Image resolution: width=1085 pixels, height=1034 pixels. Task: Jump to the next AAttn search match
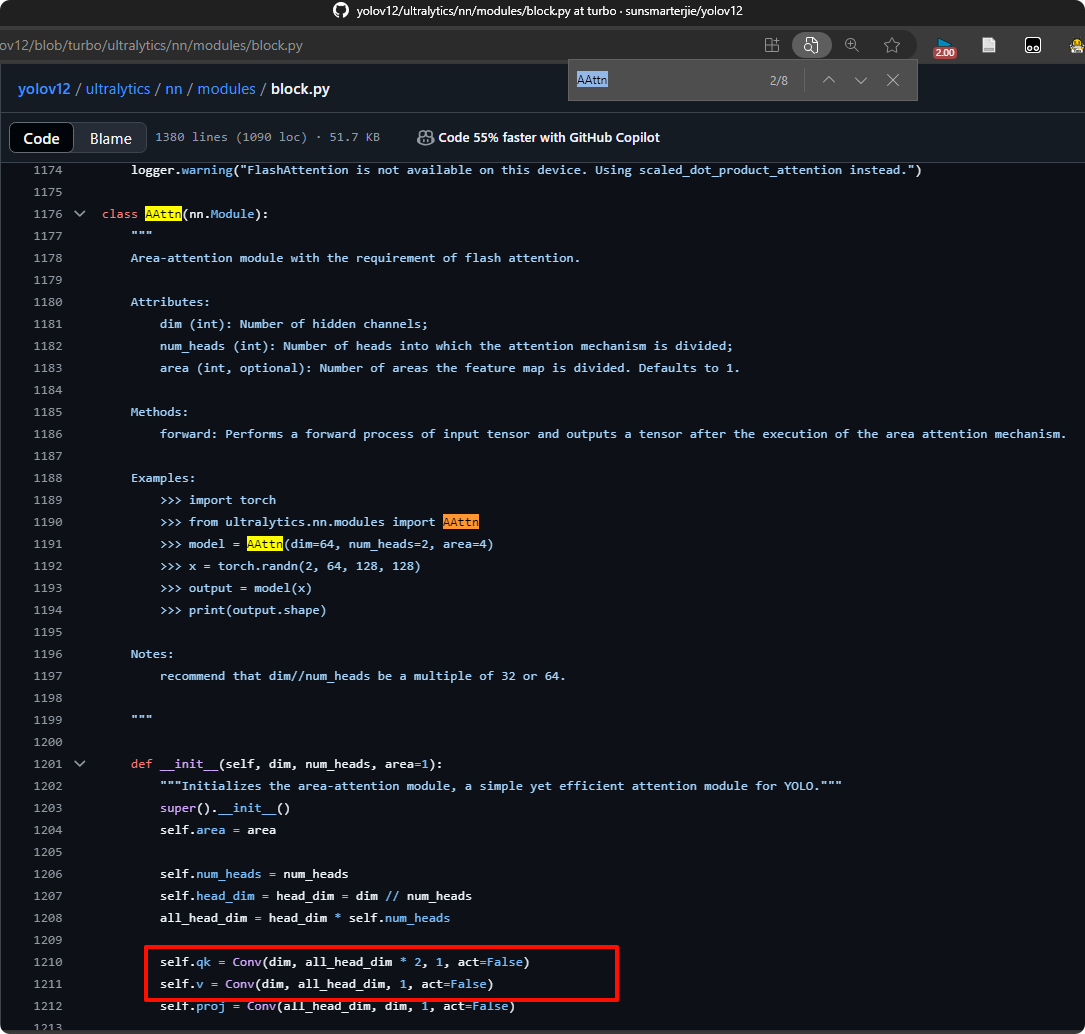coord(861,80)
